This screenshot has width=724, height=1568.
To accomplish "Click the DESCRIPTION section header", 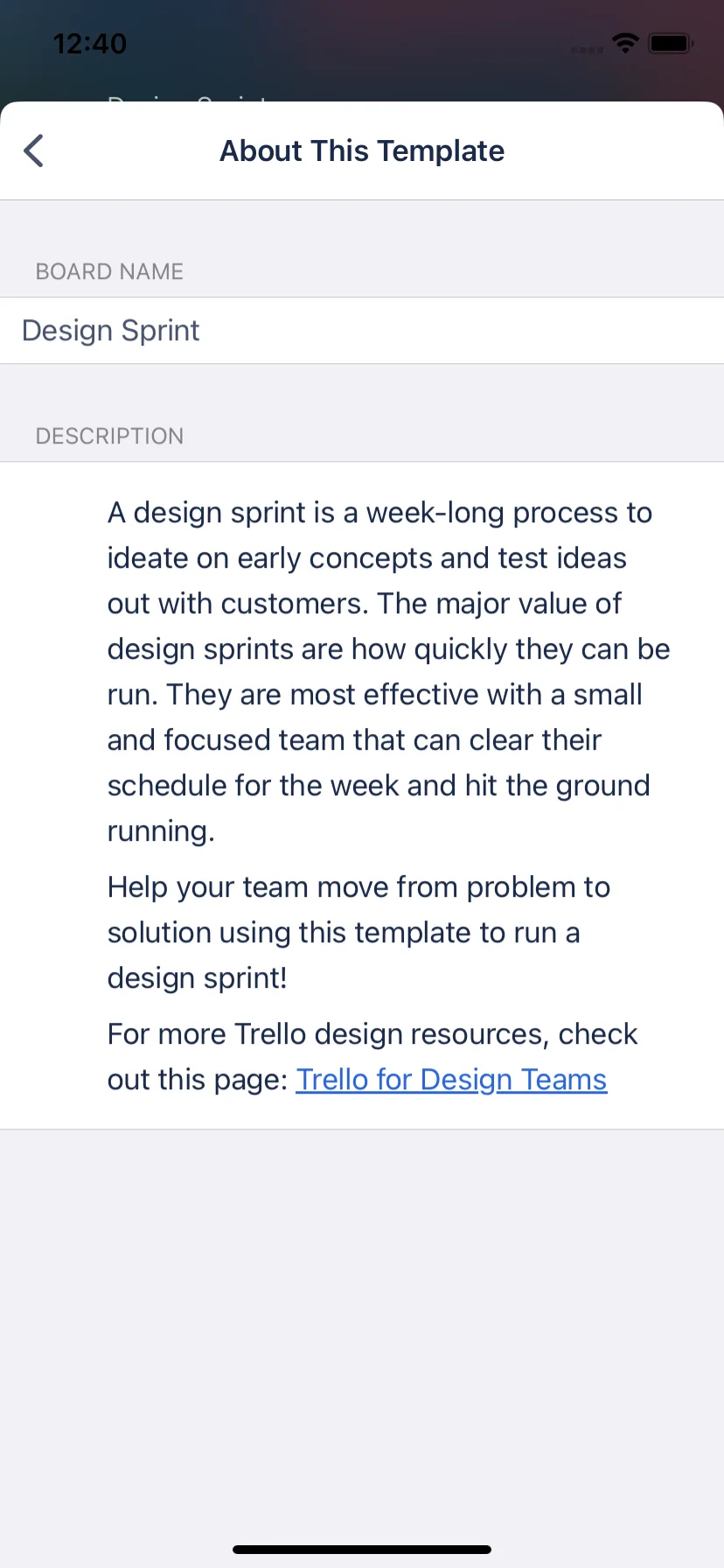I will pyautogui.click(x=109, y=436).
